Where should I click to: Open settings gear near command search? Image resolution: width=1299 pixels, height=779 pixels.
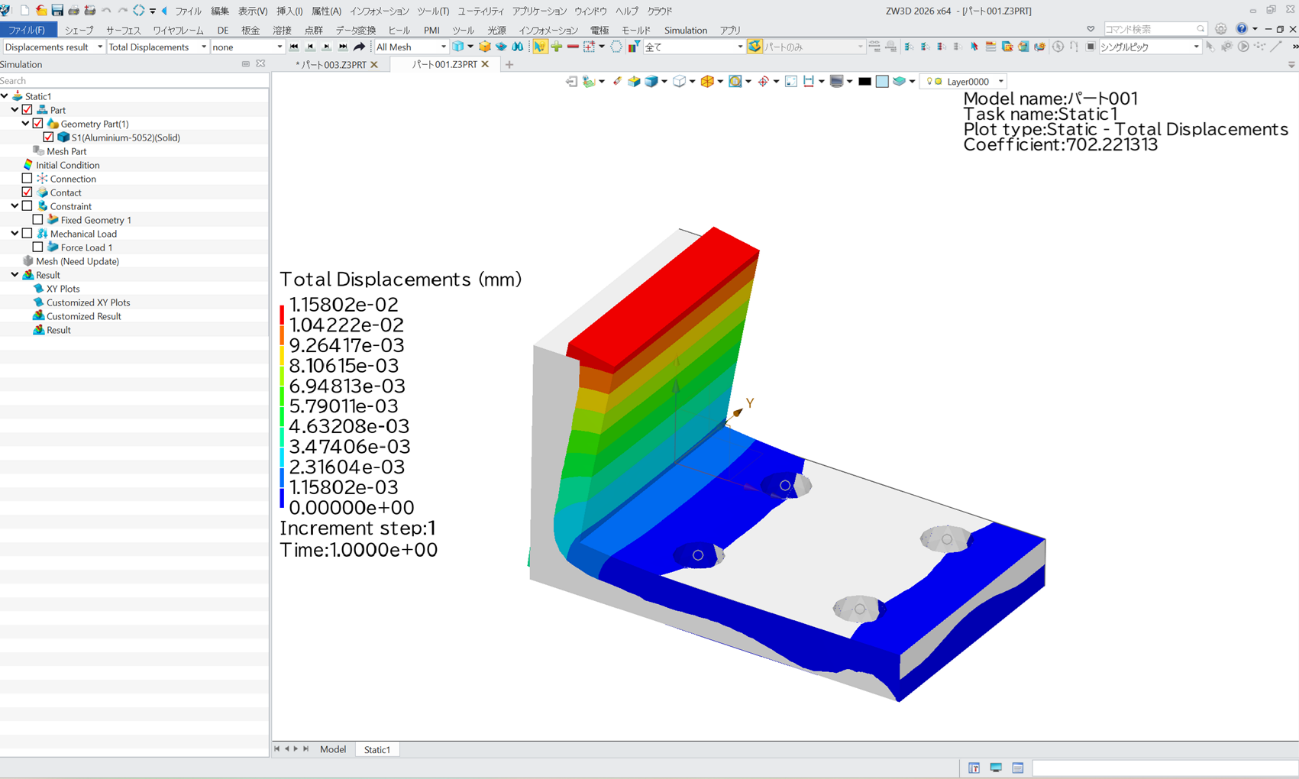(x=1220, y=29)
